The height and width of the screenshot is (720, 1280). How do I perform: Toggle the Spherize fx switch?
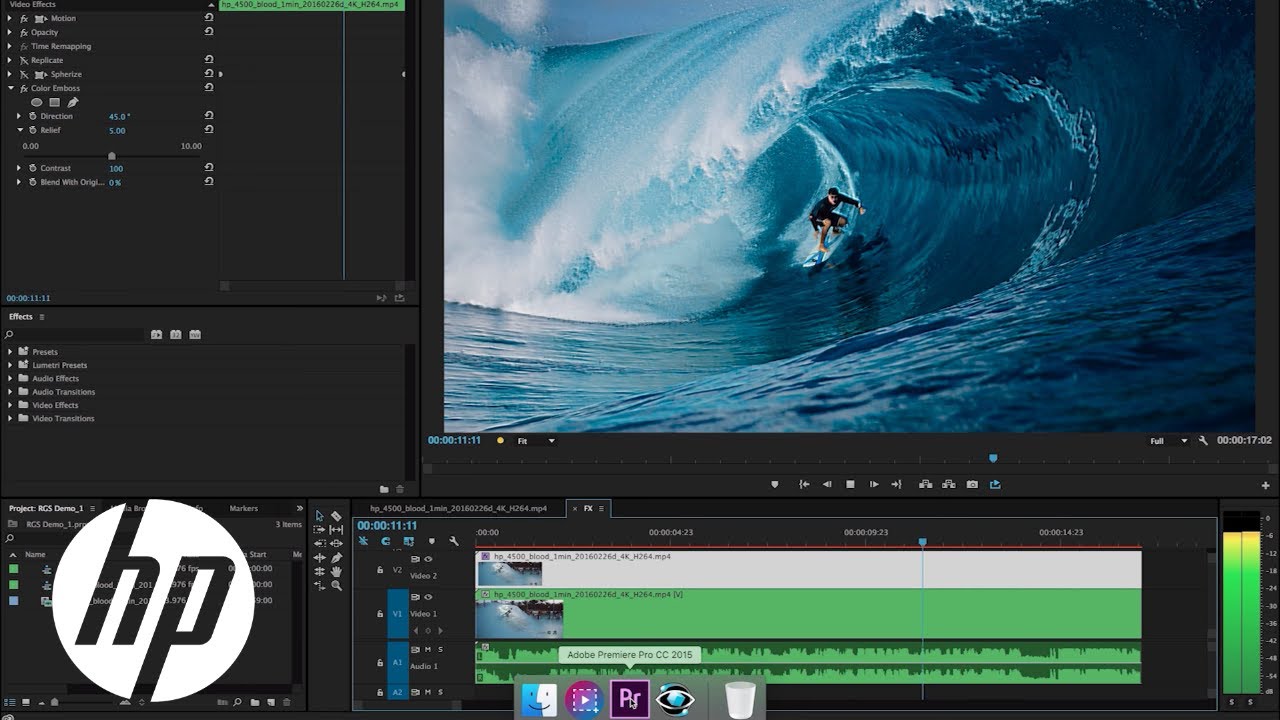(x=23, y=74)
